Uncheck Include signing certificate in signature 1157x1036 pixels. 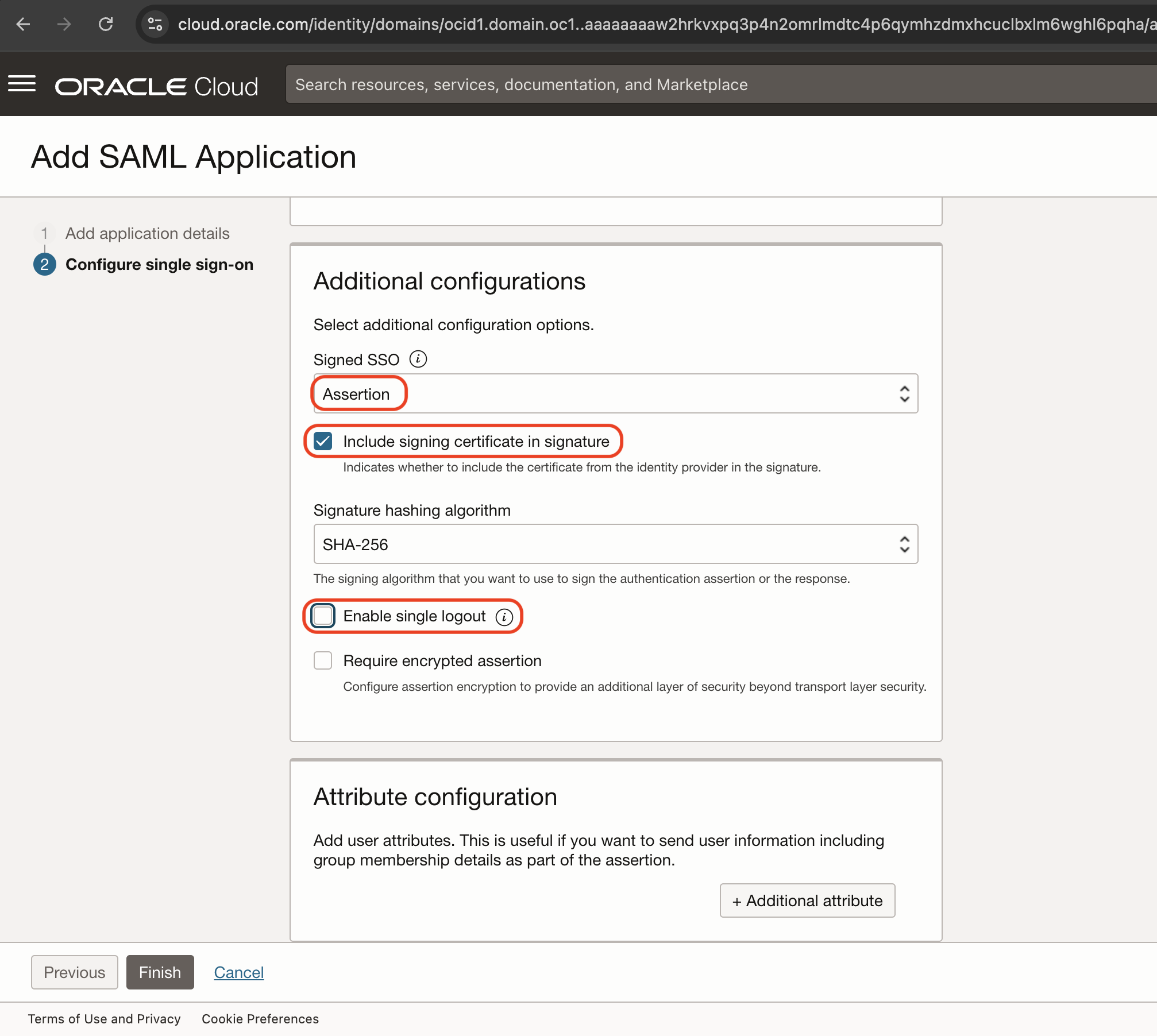pos(323,442)
